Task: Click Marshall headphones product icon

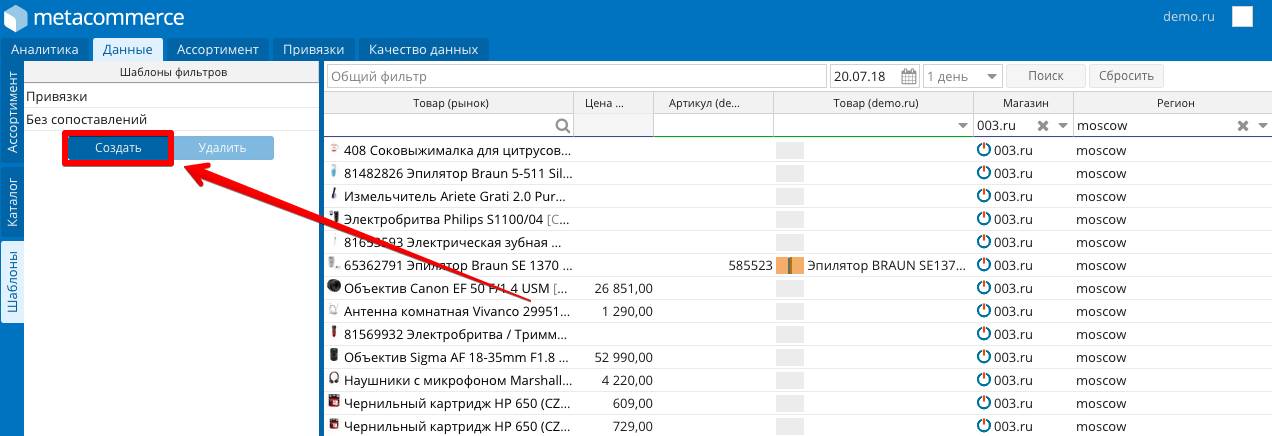Action: point(334,379)
